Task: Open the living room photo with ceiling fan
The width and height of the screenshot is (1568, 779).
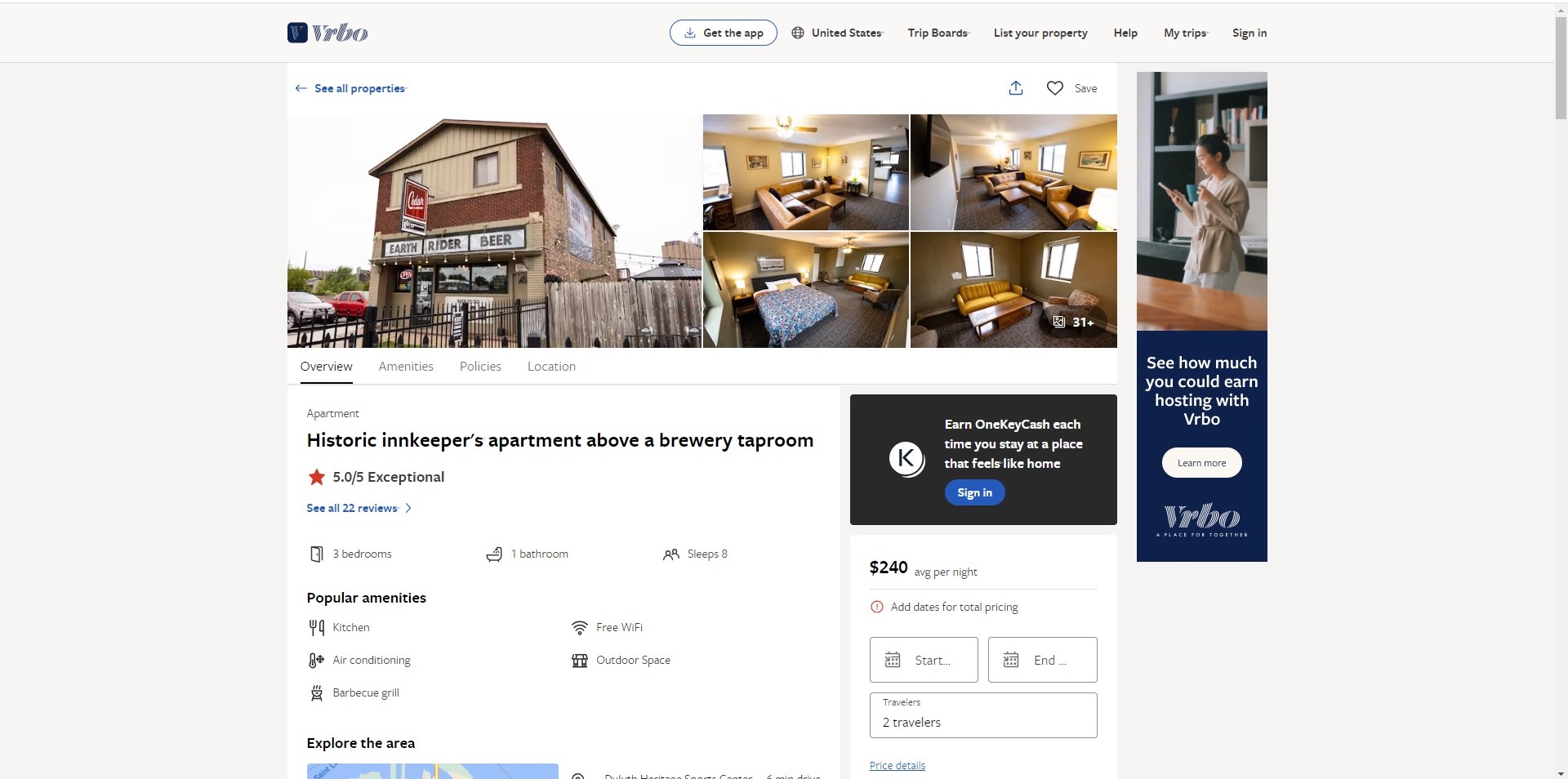Action: [x=806, y=172]
